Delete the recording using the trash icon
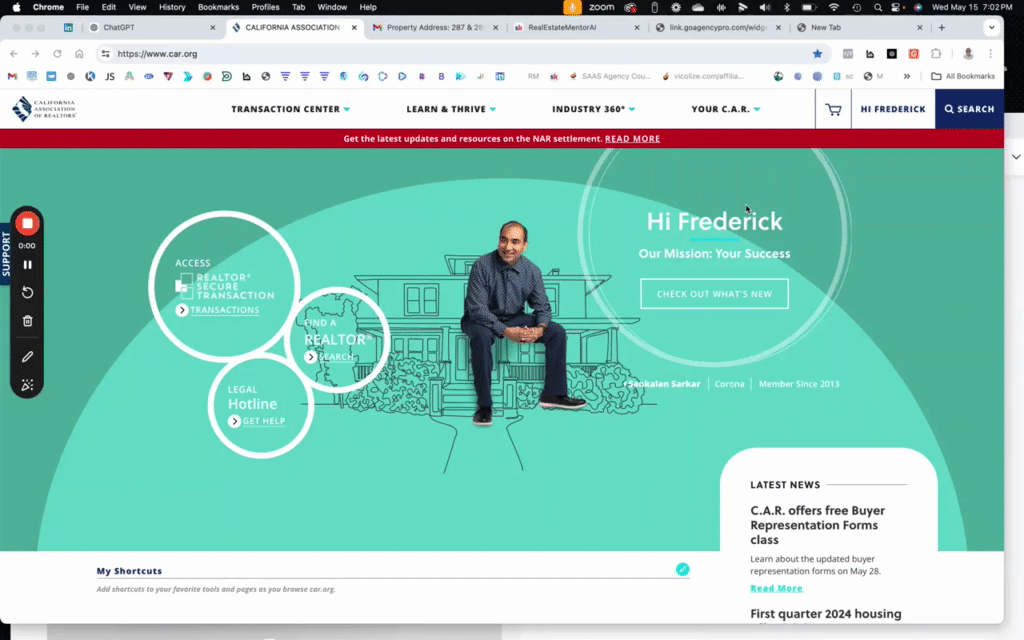 [x=27, y=321]
